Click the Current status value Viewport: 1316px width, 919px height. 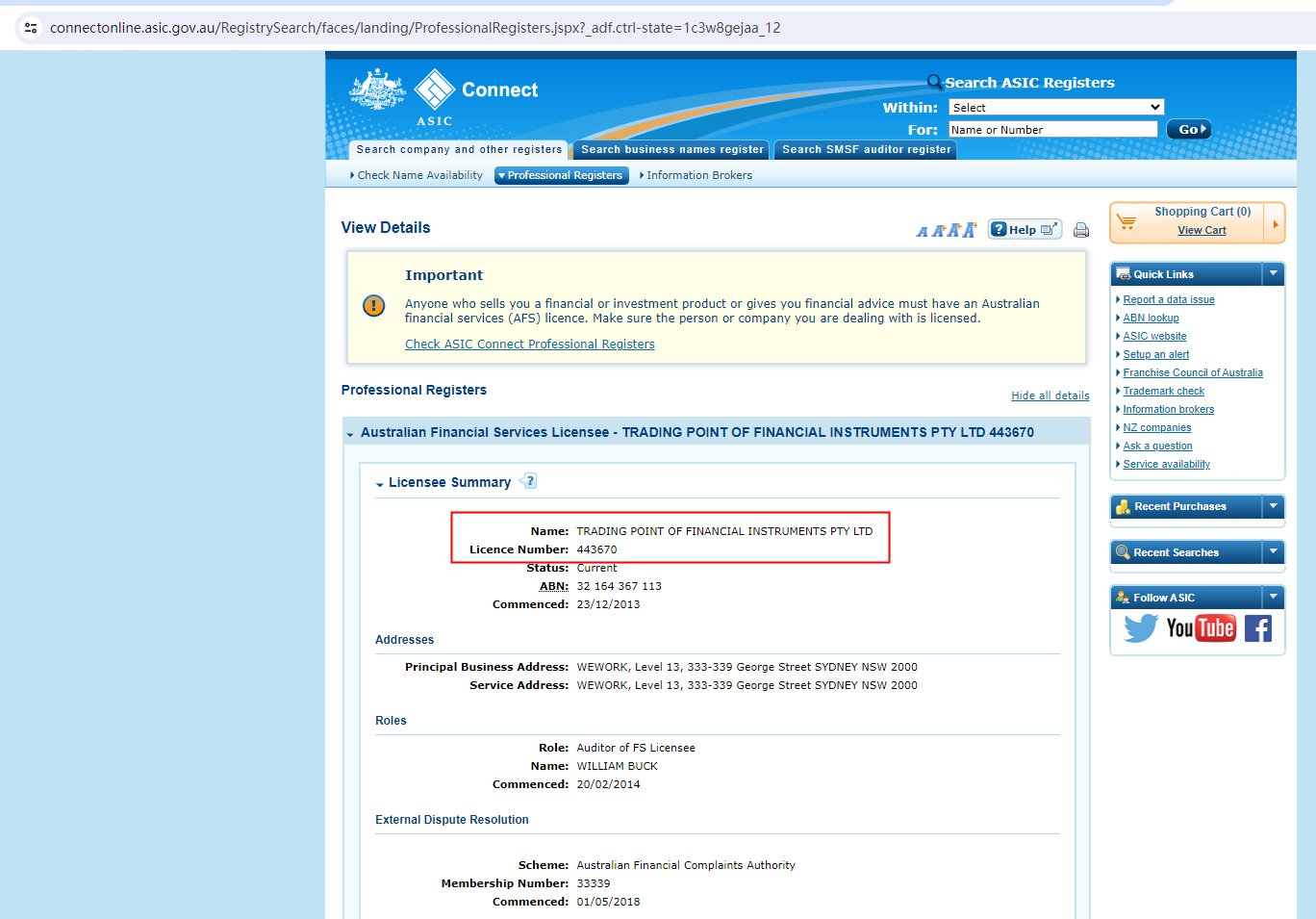point(597,569)
